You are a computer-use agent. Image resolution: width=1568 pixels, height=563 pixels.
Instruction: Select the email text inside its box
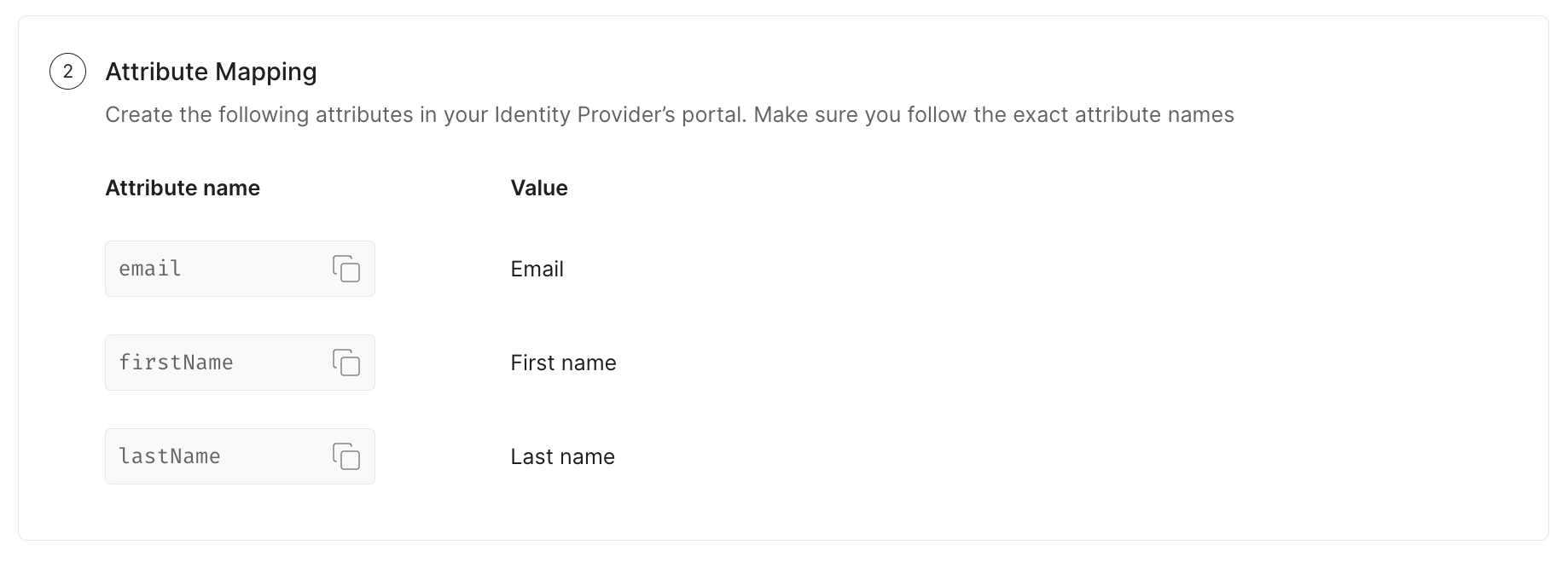(149, 269)
